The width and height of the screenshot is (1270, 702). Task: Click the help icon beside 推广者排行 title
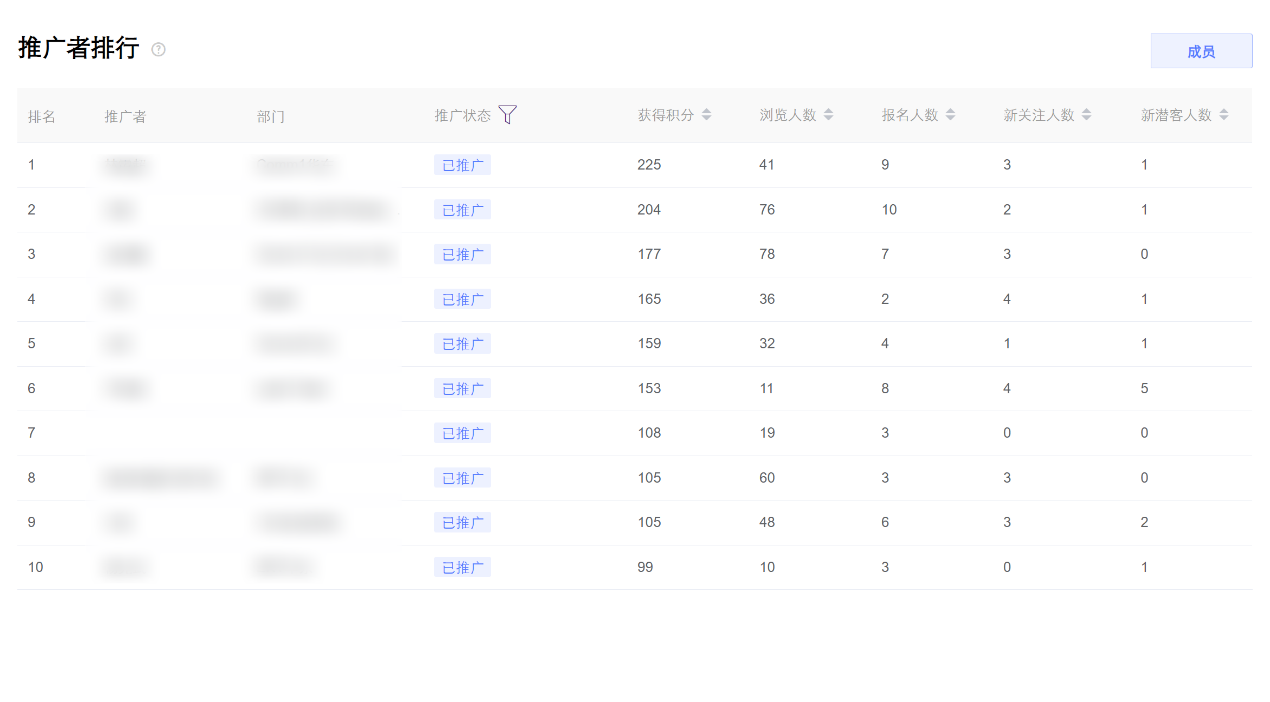click(158, 49)
